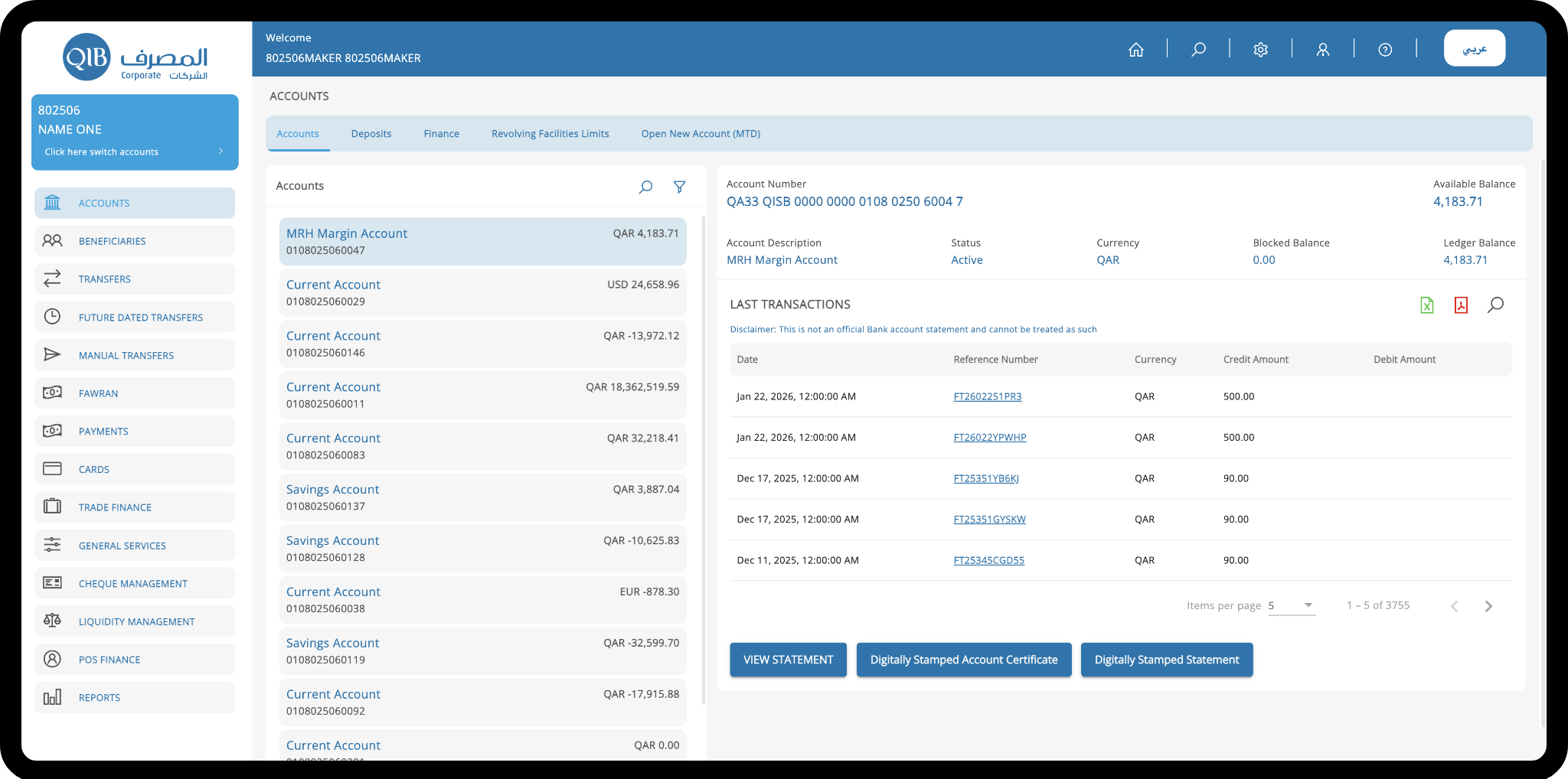Screen dimensions: 1568x779
Task: Click the Date column header
Action: click(x=747, y=360)
